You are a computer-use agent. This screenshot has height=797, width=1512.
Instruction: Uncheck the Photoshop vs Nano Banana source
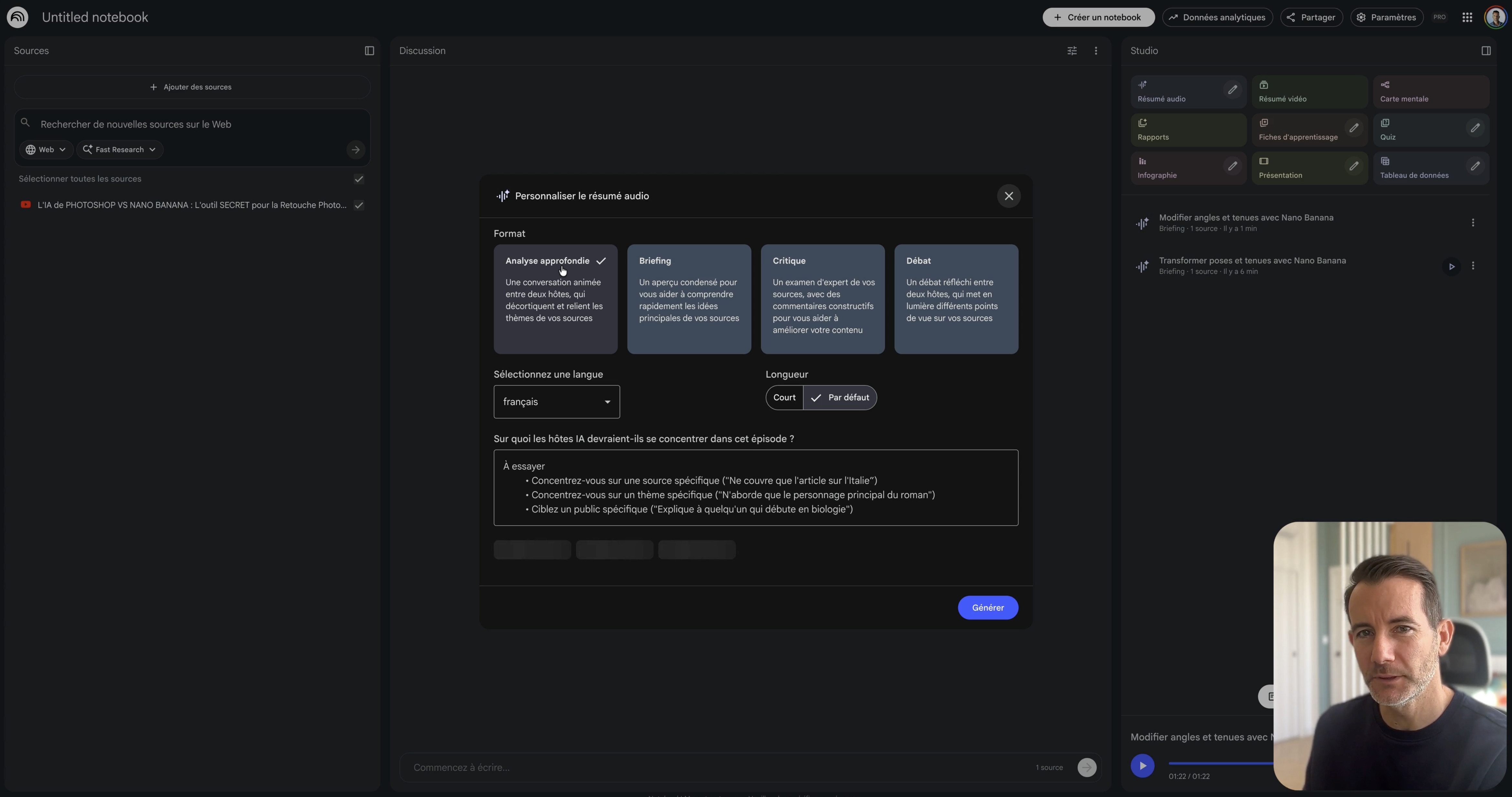[x=359, y=206]
